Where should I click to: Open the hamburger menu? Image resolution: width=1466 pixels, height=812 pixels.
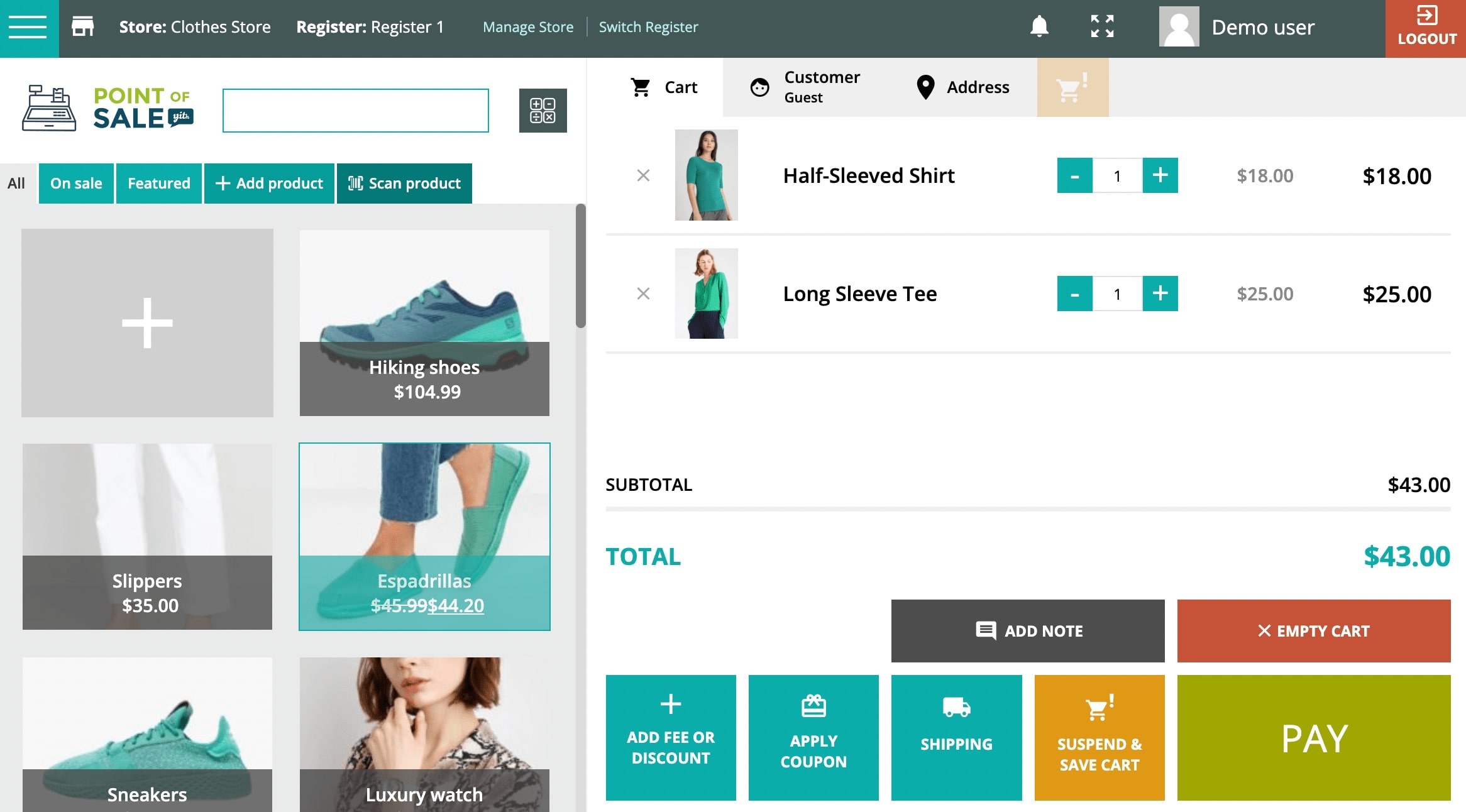pyautogui.click(x=29, y=28)
